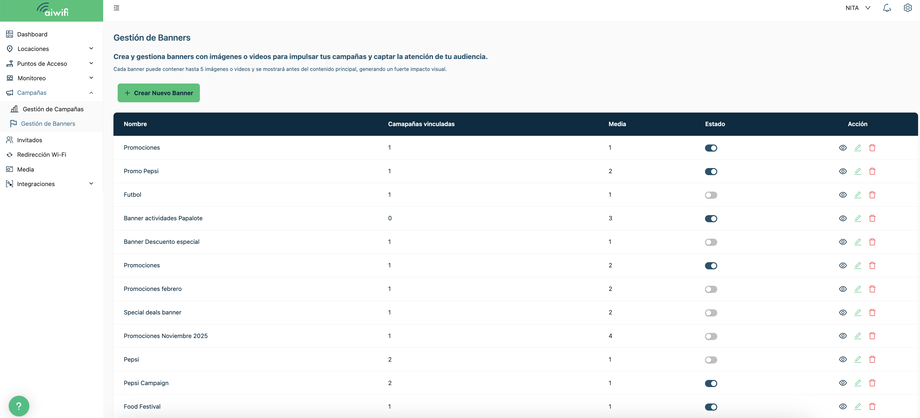Image resolution: width=920 pixels, height=418 pixels.
Task: Turn off Banner actividades Papalote status
Action: coord(711,218)
